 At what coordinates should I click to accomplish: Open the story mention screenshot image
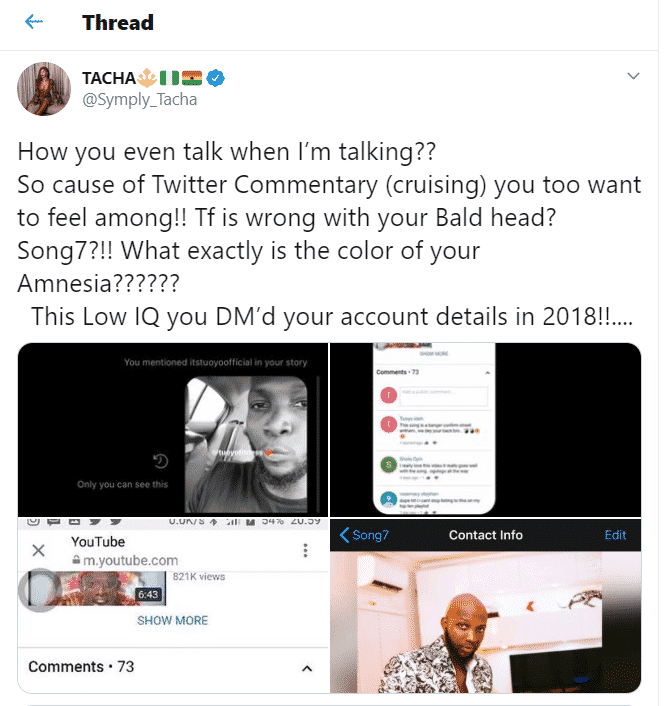tap(173, 430)
